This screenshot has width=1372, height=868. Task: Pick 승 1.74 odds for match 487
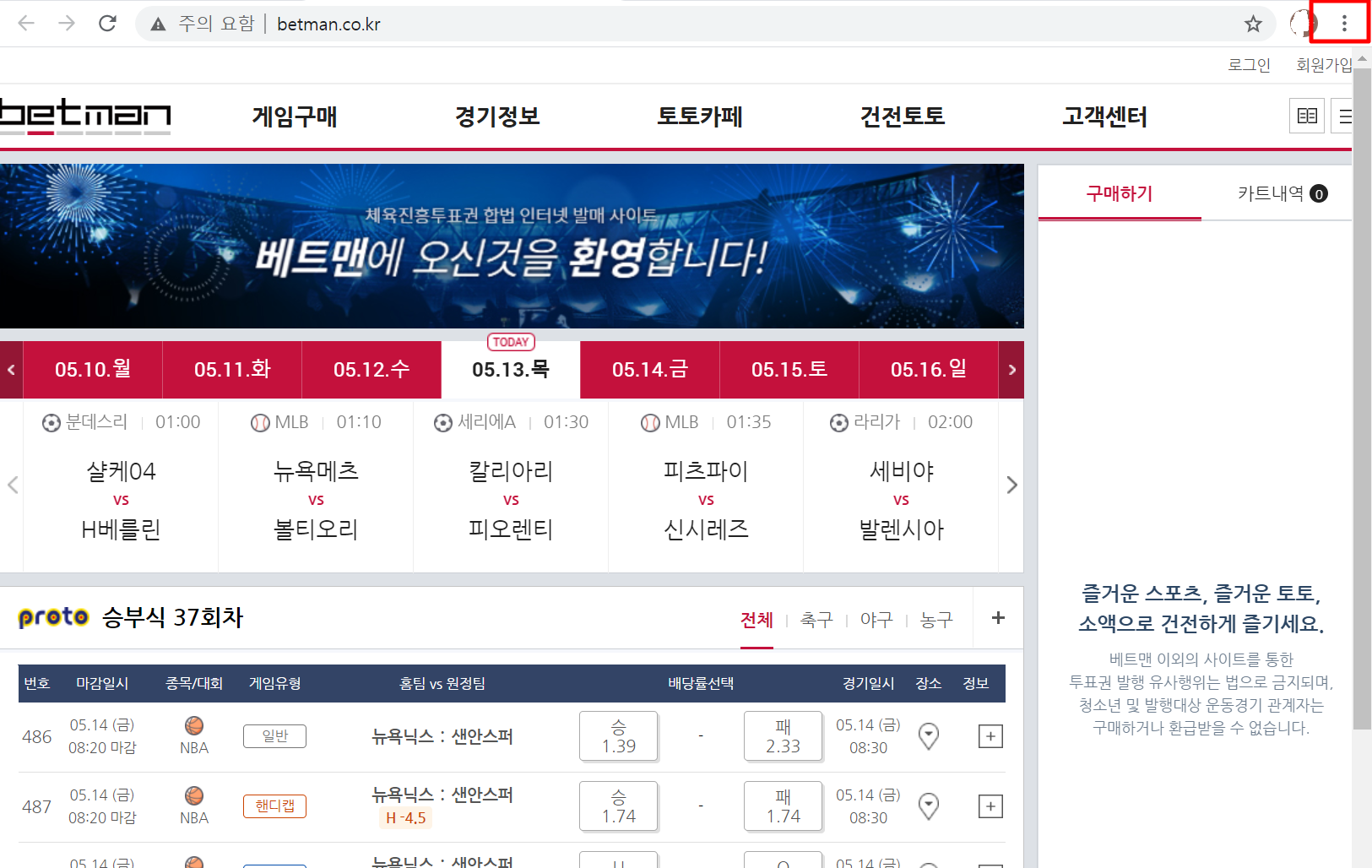619,806
